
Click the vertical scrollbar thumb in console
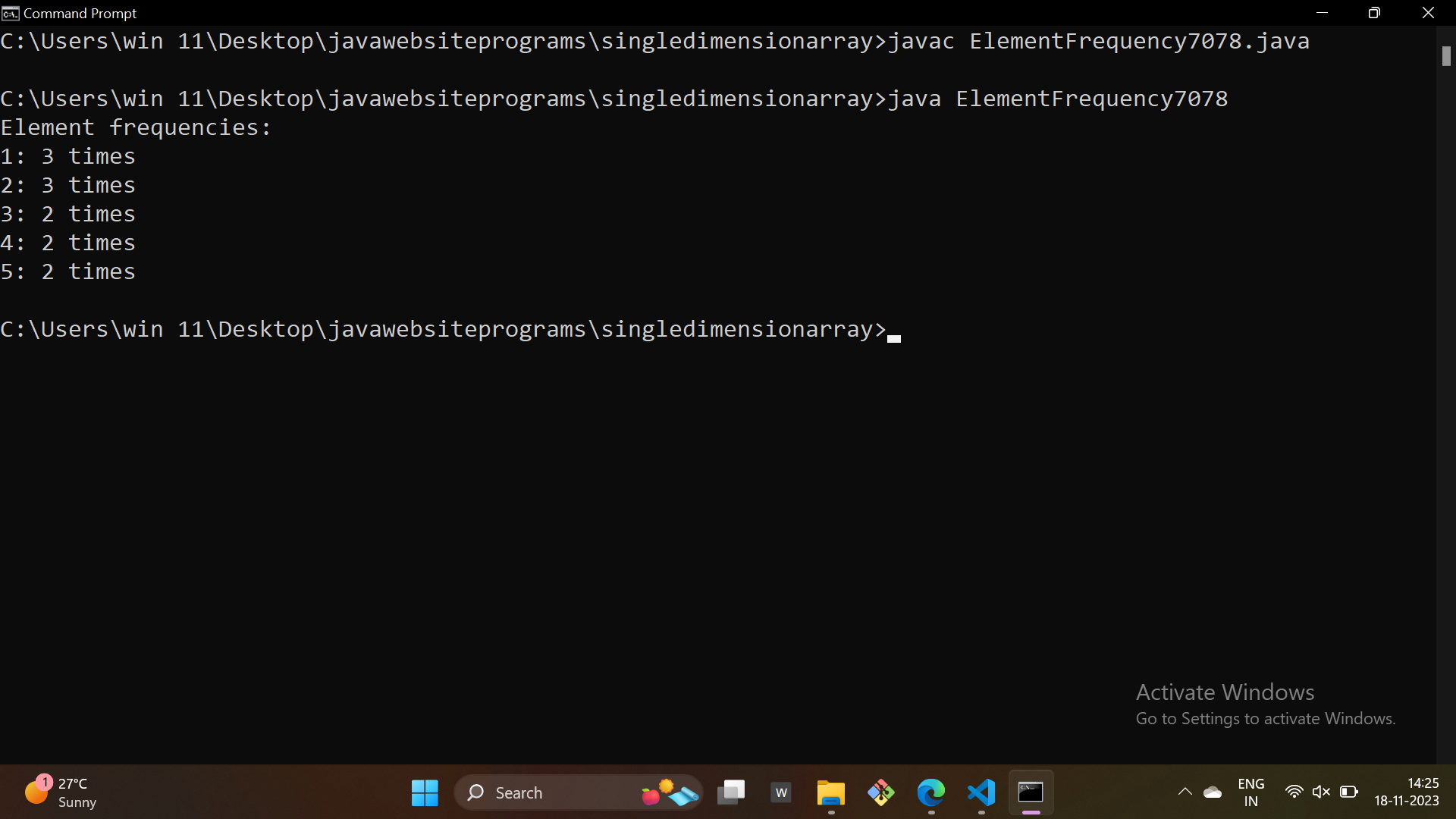pyautogui.click(x=1446, y=56)
